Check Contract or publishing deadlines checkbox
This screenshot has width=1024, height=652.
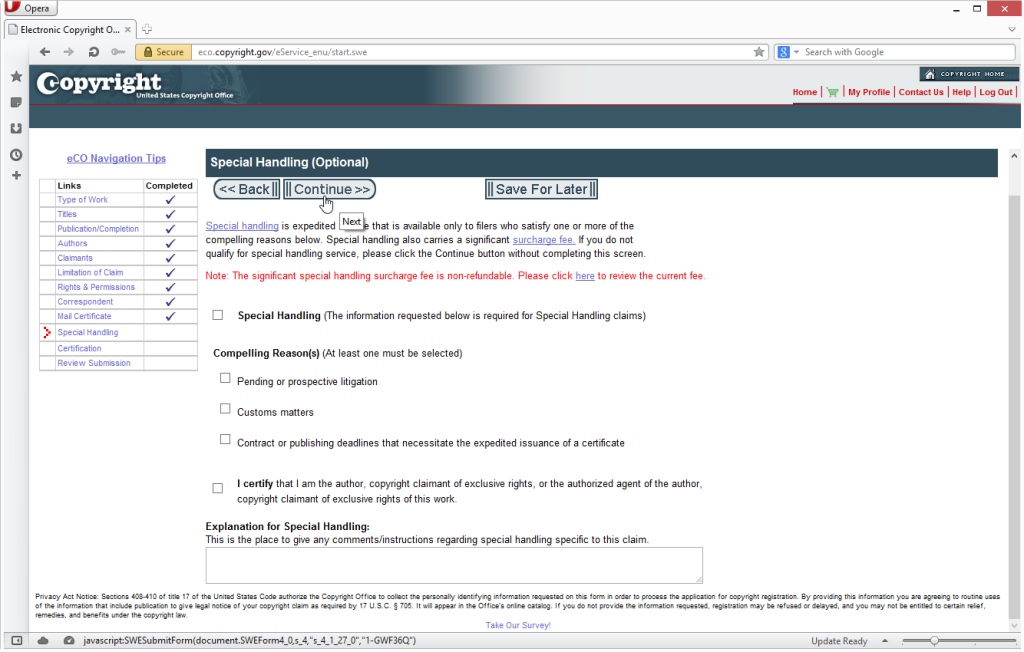tap(225, 440)
